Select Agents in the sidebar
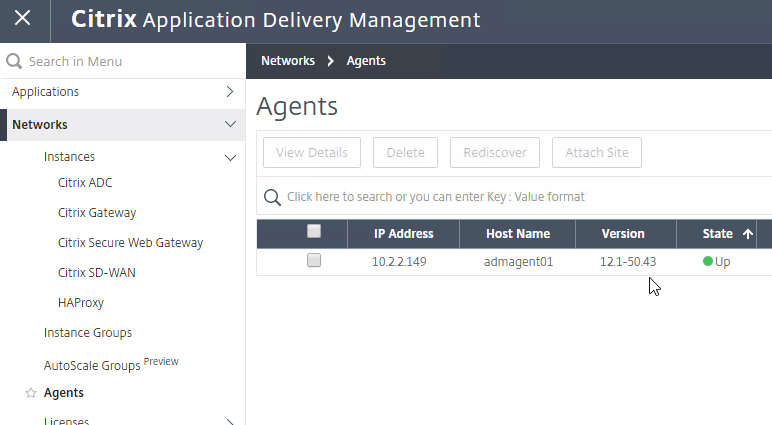The width and height of the screenshot is (772, 425). tap(64, 393)
